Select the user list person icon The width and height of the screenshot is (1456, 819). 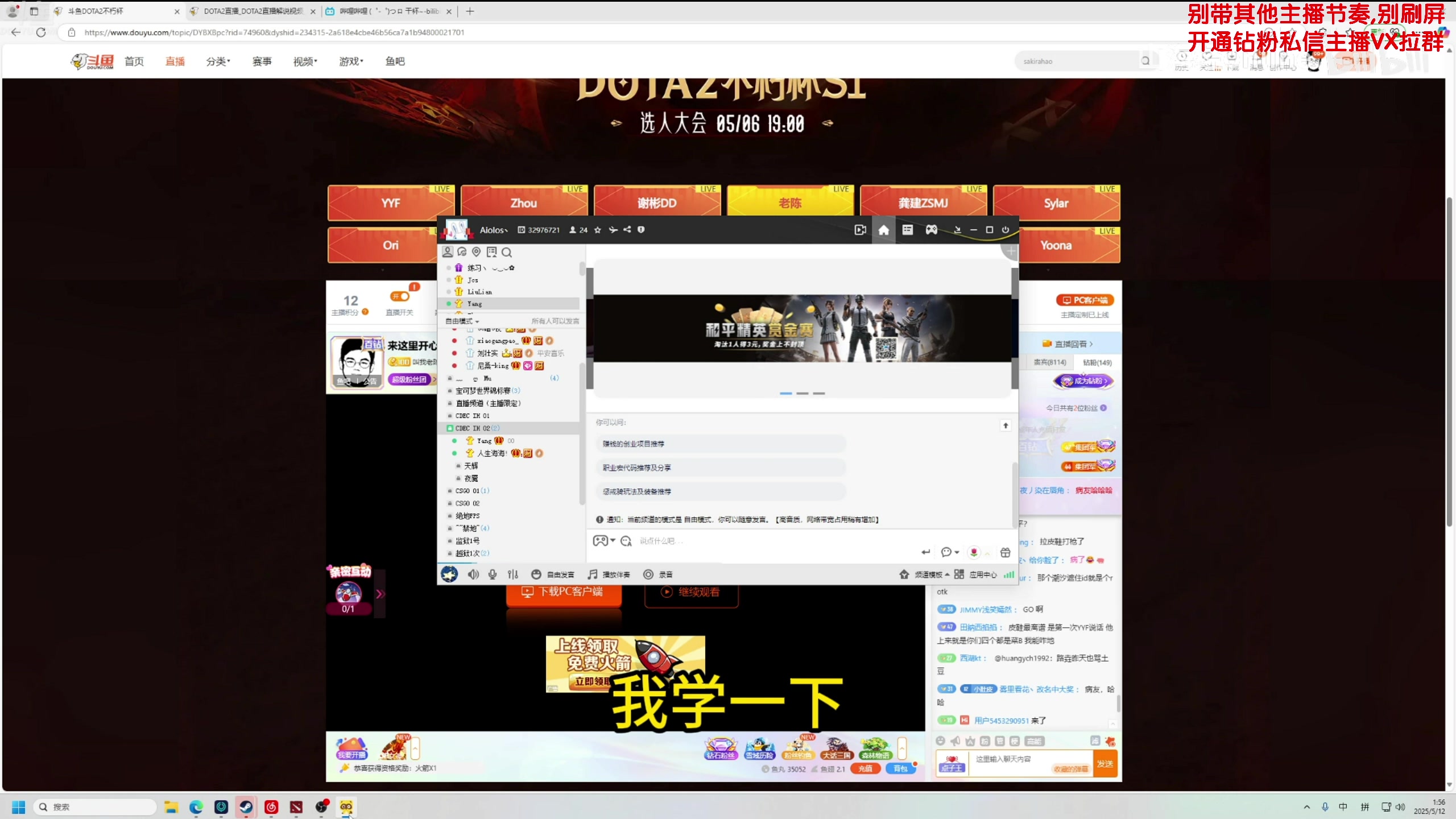[448, 251]
